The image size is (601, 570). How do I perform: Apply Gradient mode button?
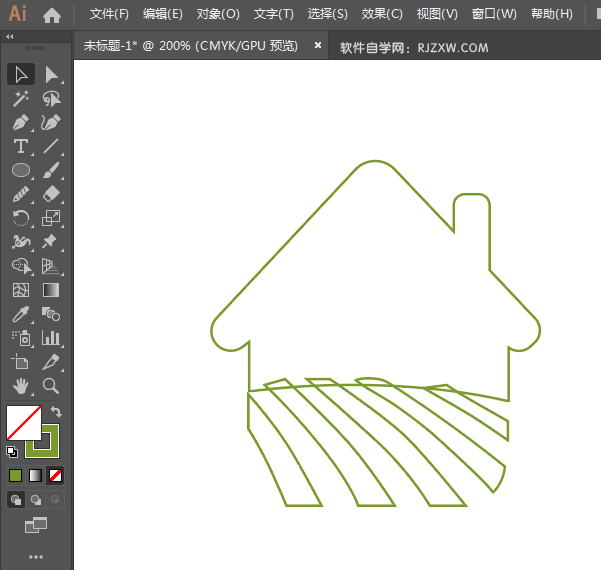[x=35, y=476]
